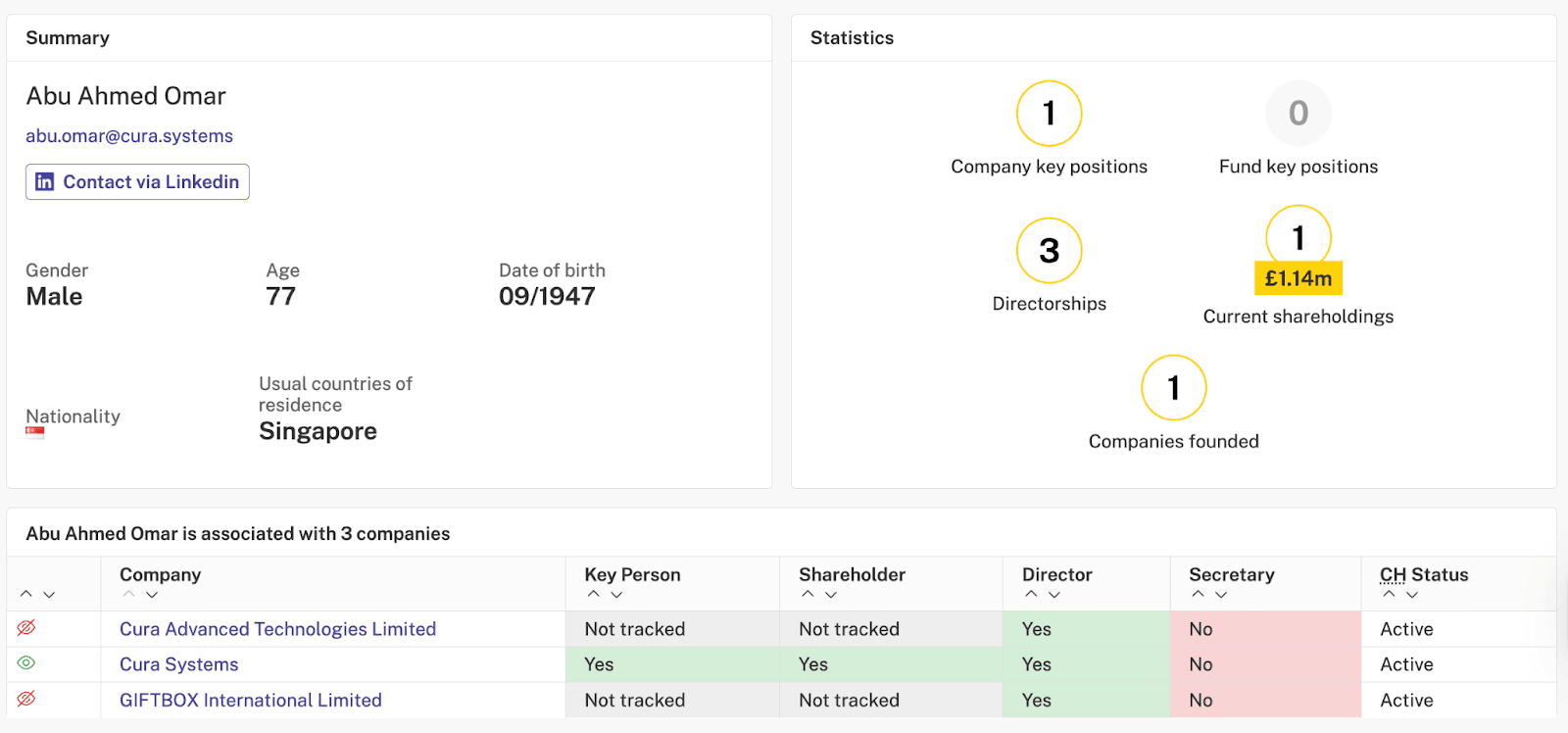Click the CH Status column header
The width and height of the screenshot is (1568, 733).
(x=1424, y=575)
